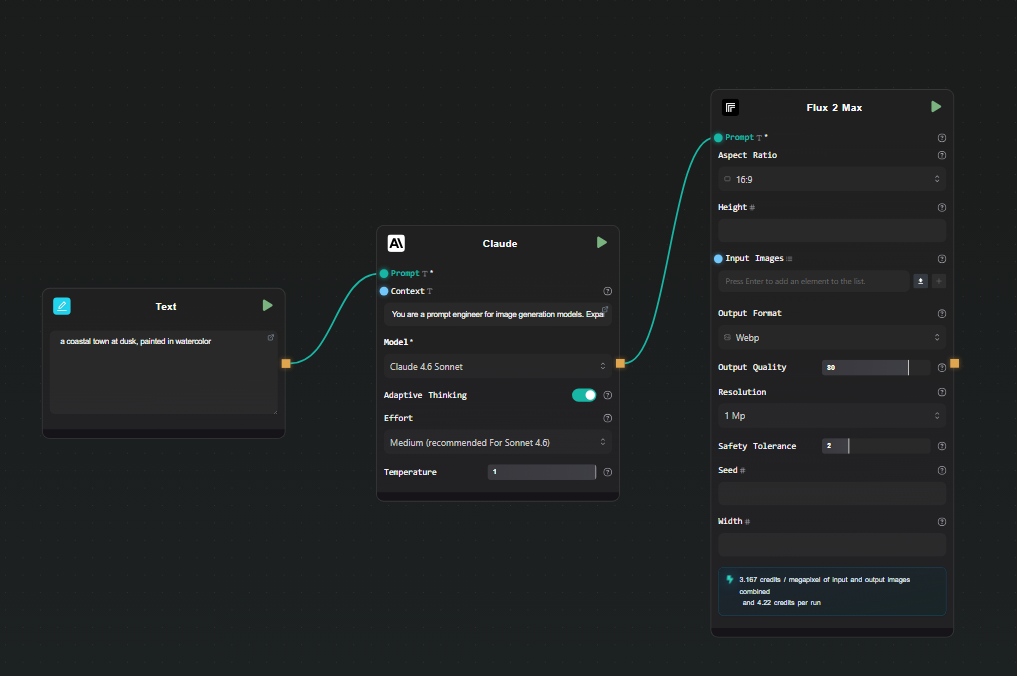
Task: Click the Anthropic logo on the Claude node
Action: coord(397,242)
